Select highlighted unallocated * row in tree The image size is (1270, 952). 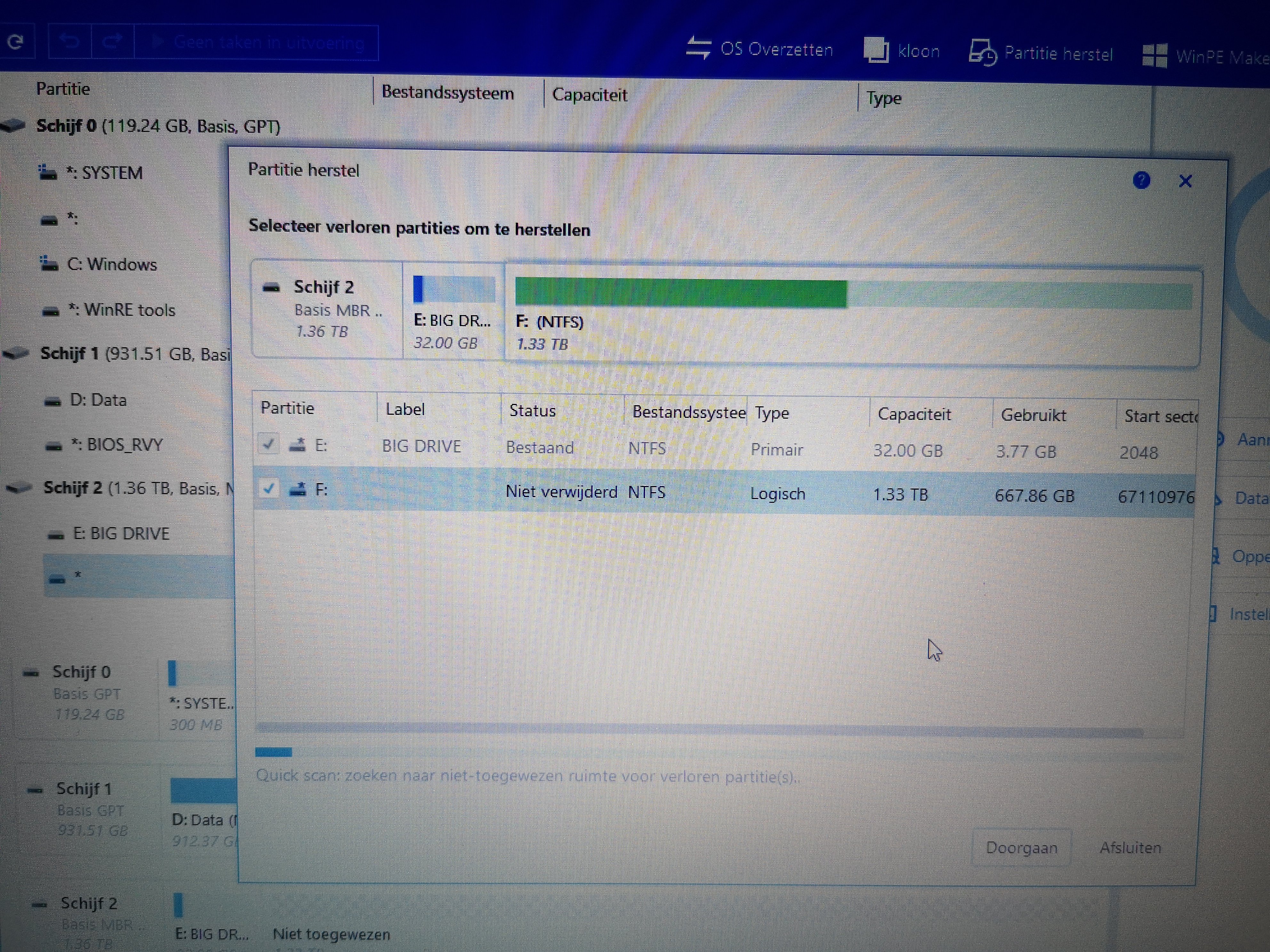click(139, 576)
